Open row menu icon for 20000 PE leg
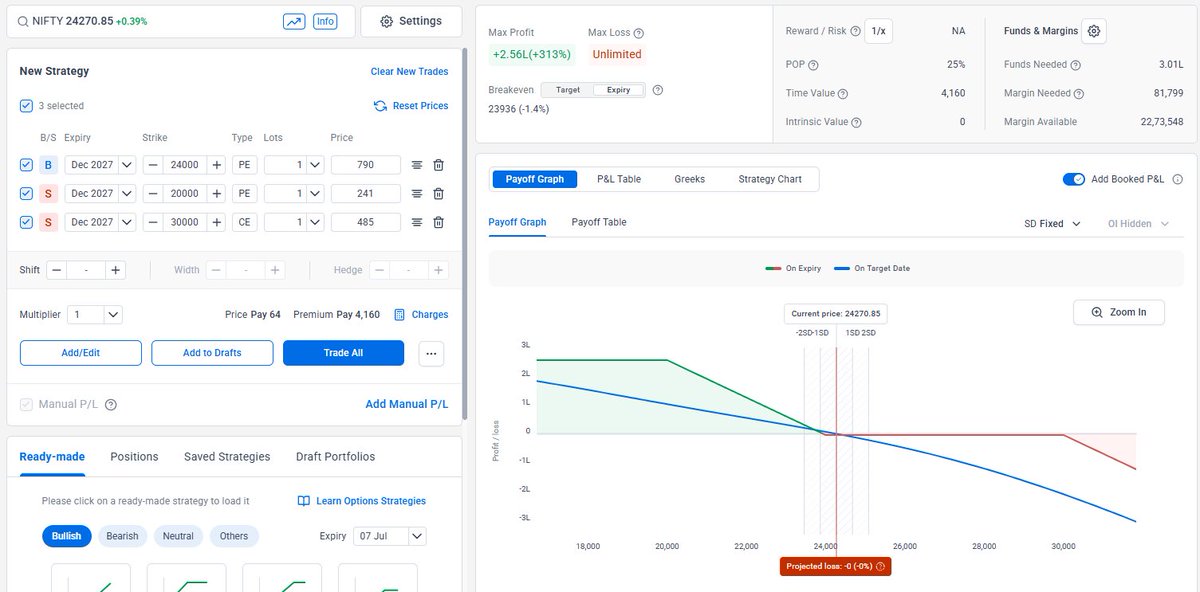The image size is (1200, 592). (417, 193)
